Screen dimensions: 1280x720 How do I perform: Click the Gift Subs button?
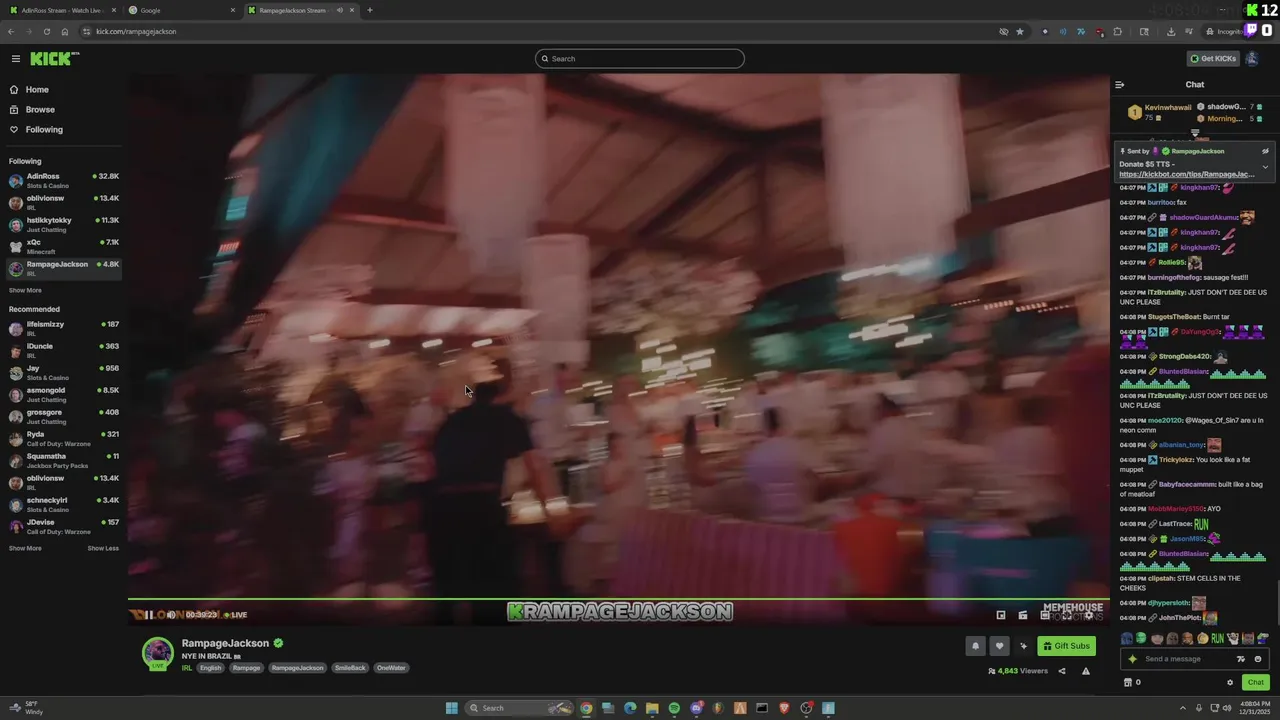(1066, 646)
